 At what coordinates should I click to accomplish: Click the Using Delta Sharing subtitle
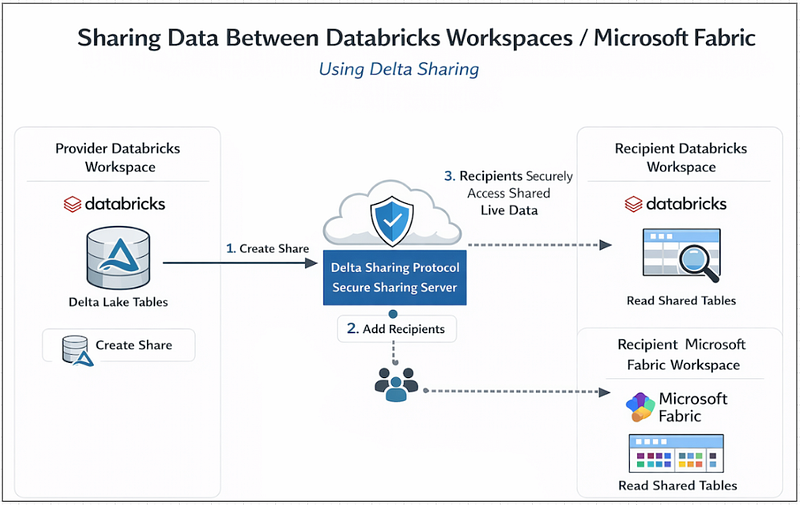tap(398, 69)
